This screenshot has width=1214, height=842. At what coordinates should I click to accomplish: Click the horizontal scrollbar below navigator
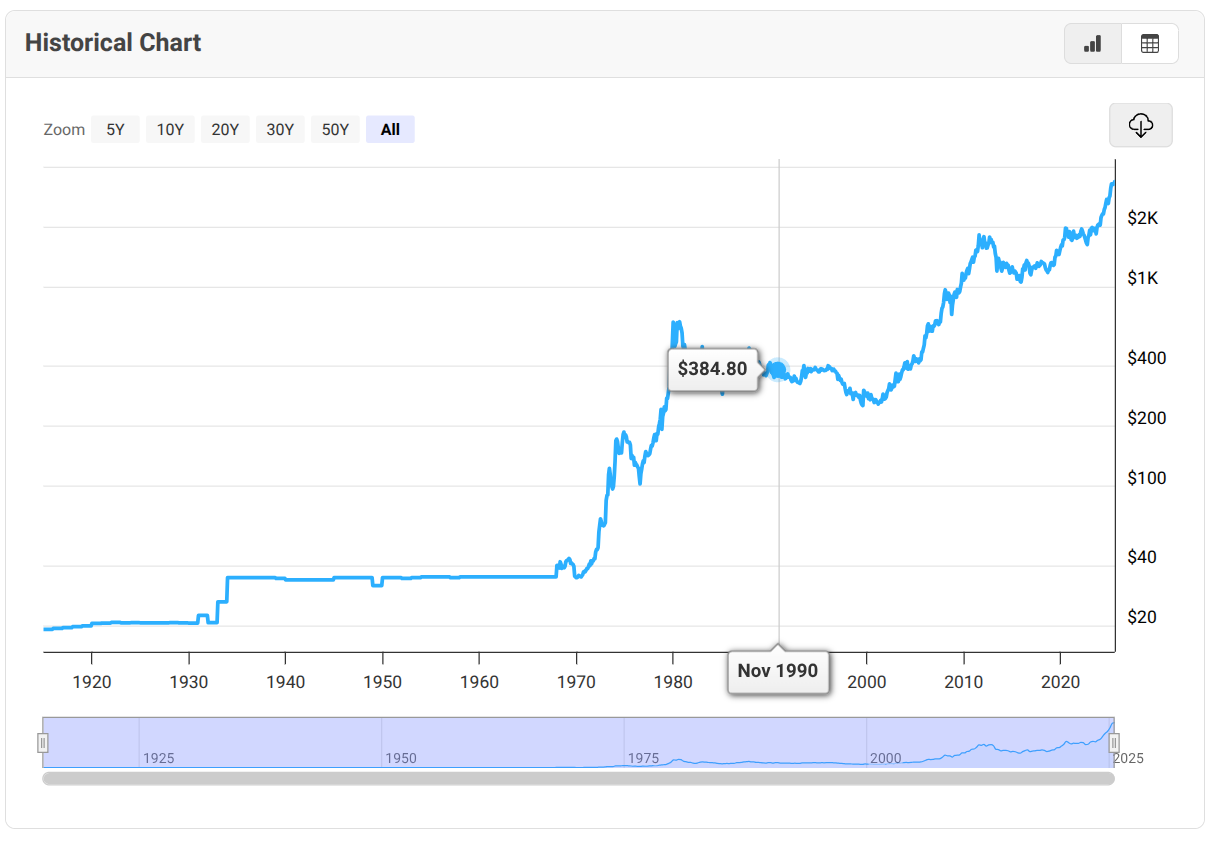[x=578, y=778]
